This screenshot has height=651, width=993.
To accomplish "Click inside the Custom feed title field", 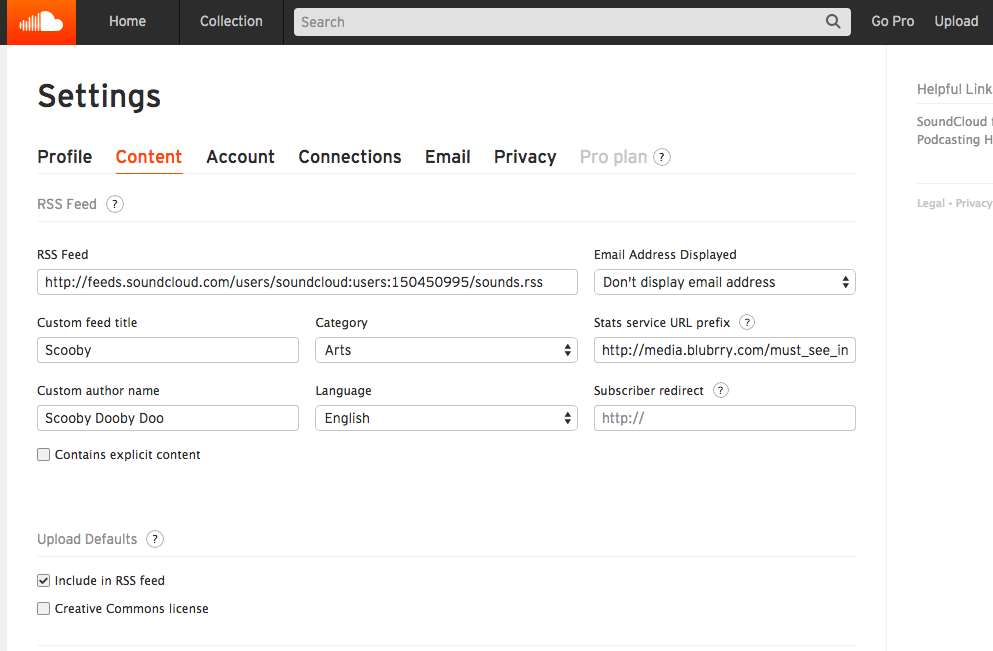I will click(167, 350).
